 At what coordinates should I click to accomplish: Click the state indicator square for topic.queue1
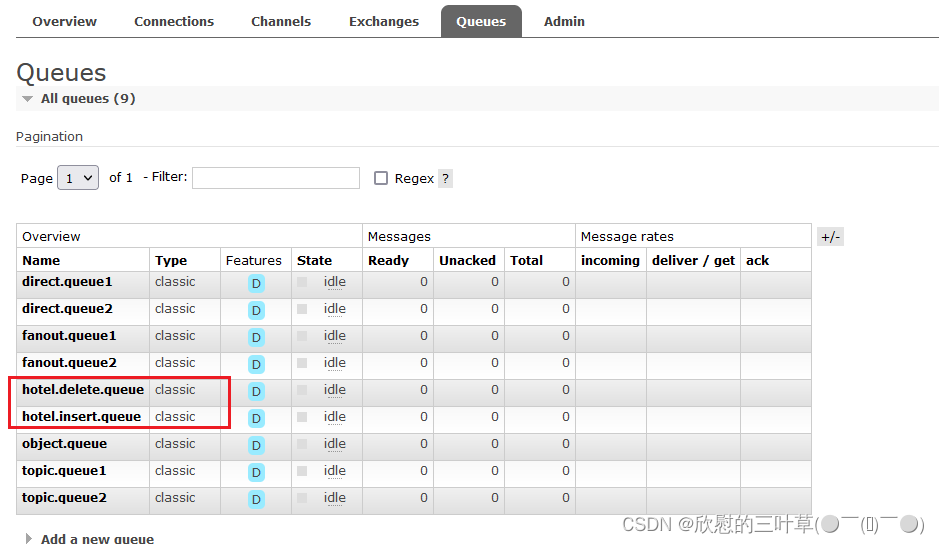tap(302, 471)
